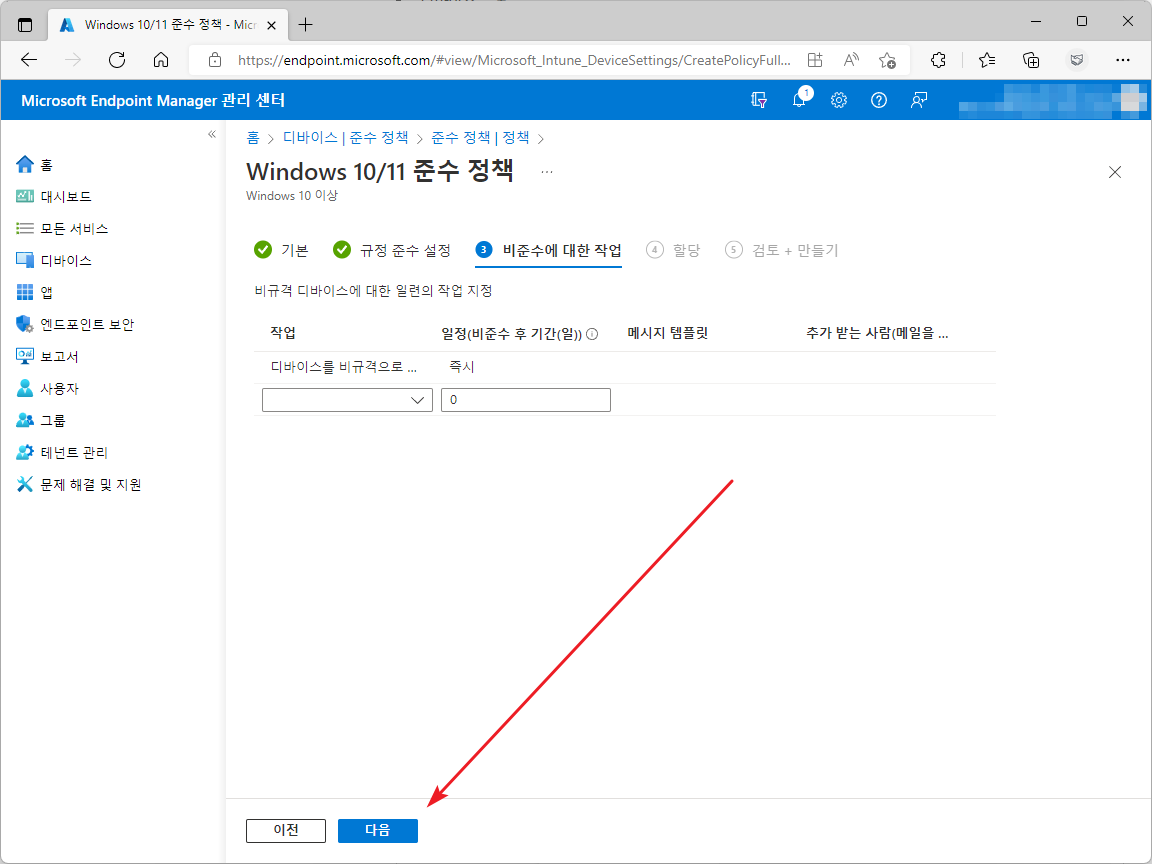Open 디바이스 in the sidebar
Viewport: 1152px width, 864px height.
(x=54, y=261)
